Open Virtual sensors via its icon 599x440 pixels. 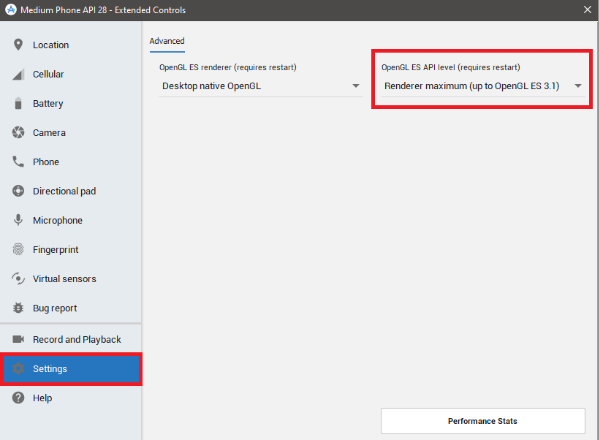(x=18, y=278)
